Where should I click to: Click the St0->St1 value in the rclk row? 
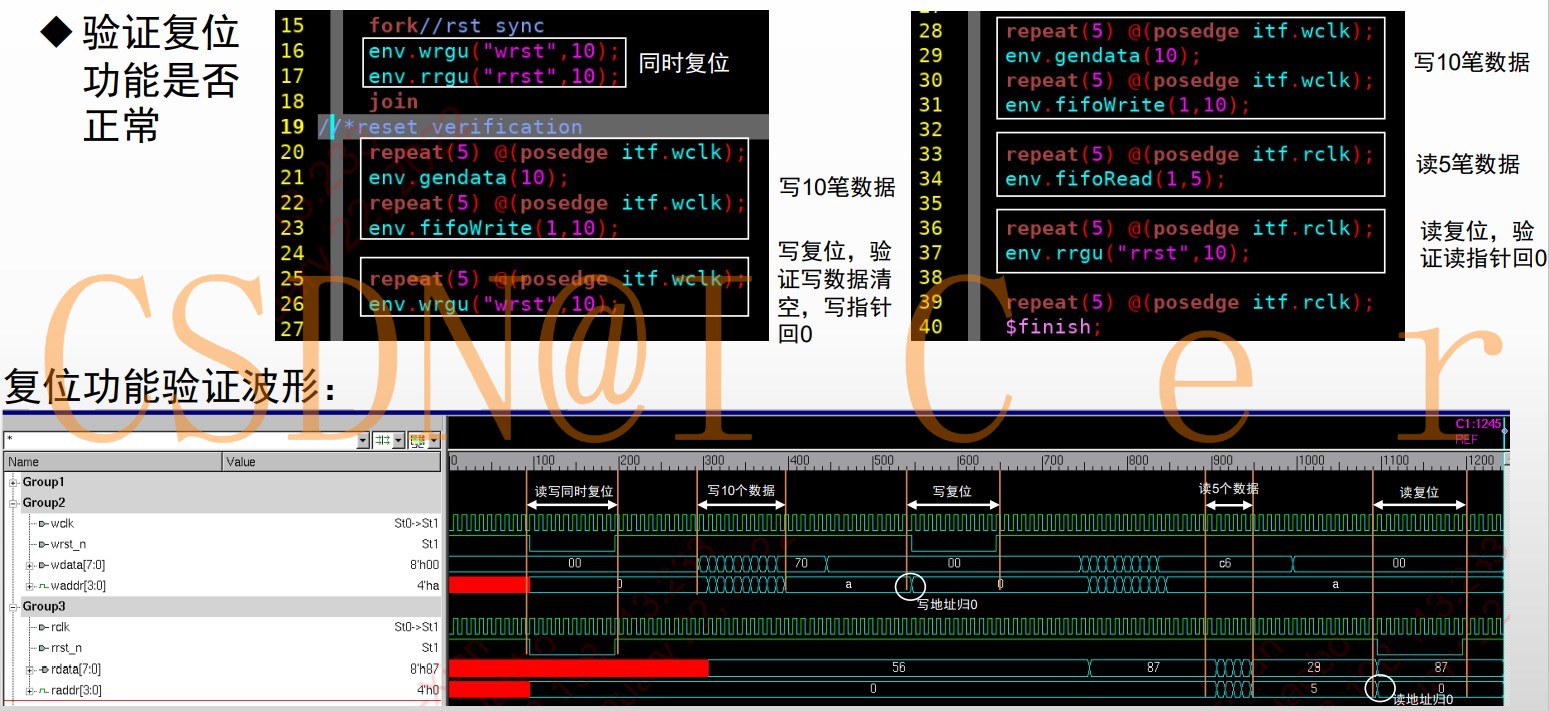[x=416, y=628]
